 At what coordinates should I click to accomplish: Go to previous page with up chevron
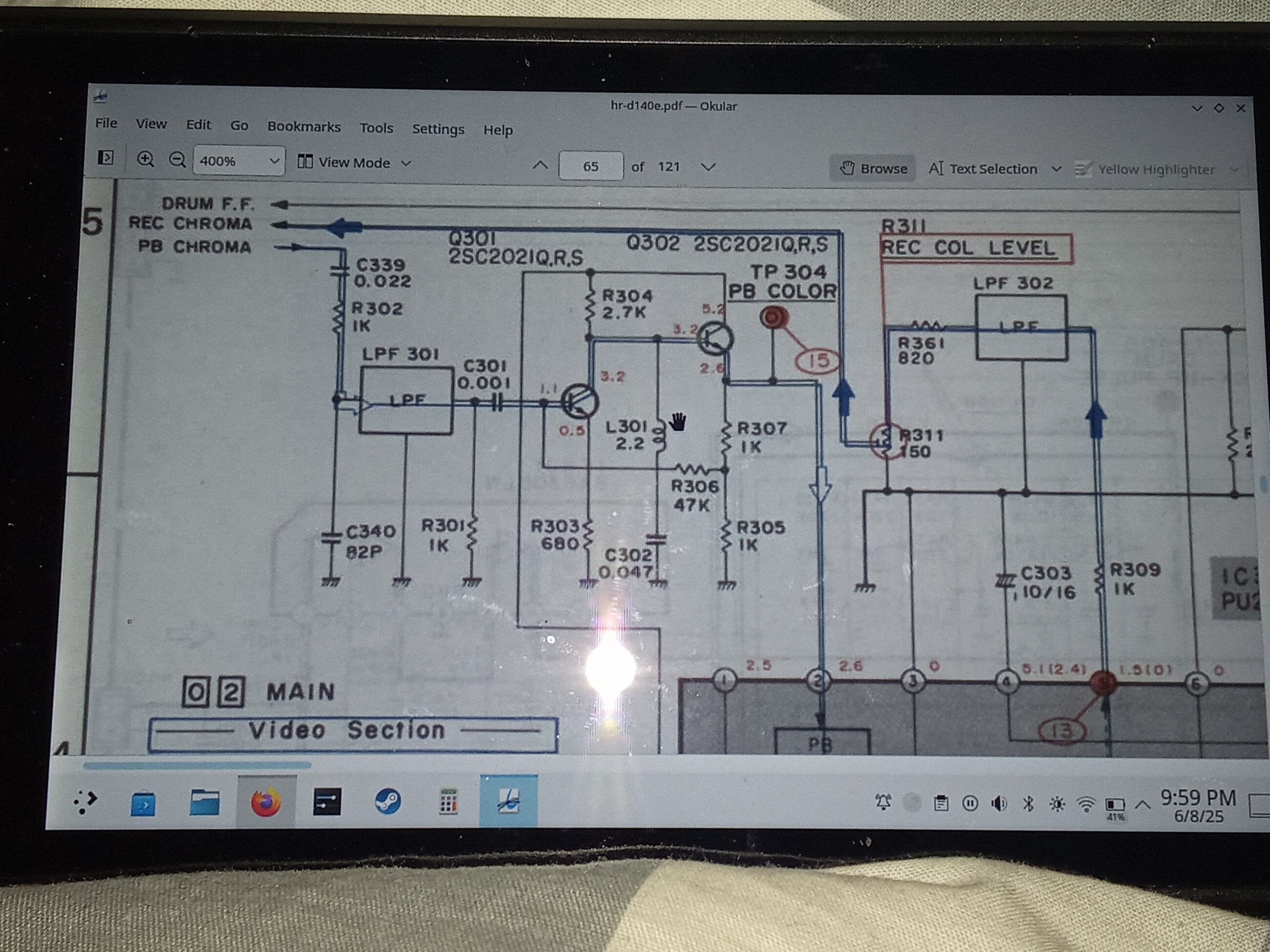pos(540,166)
